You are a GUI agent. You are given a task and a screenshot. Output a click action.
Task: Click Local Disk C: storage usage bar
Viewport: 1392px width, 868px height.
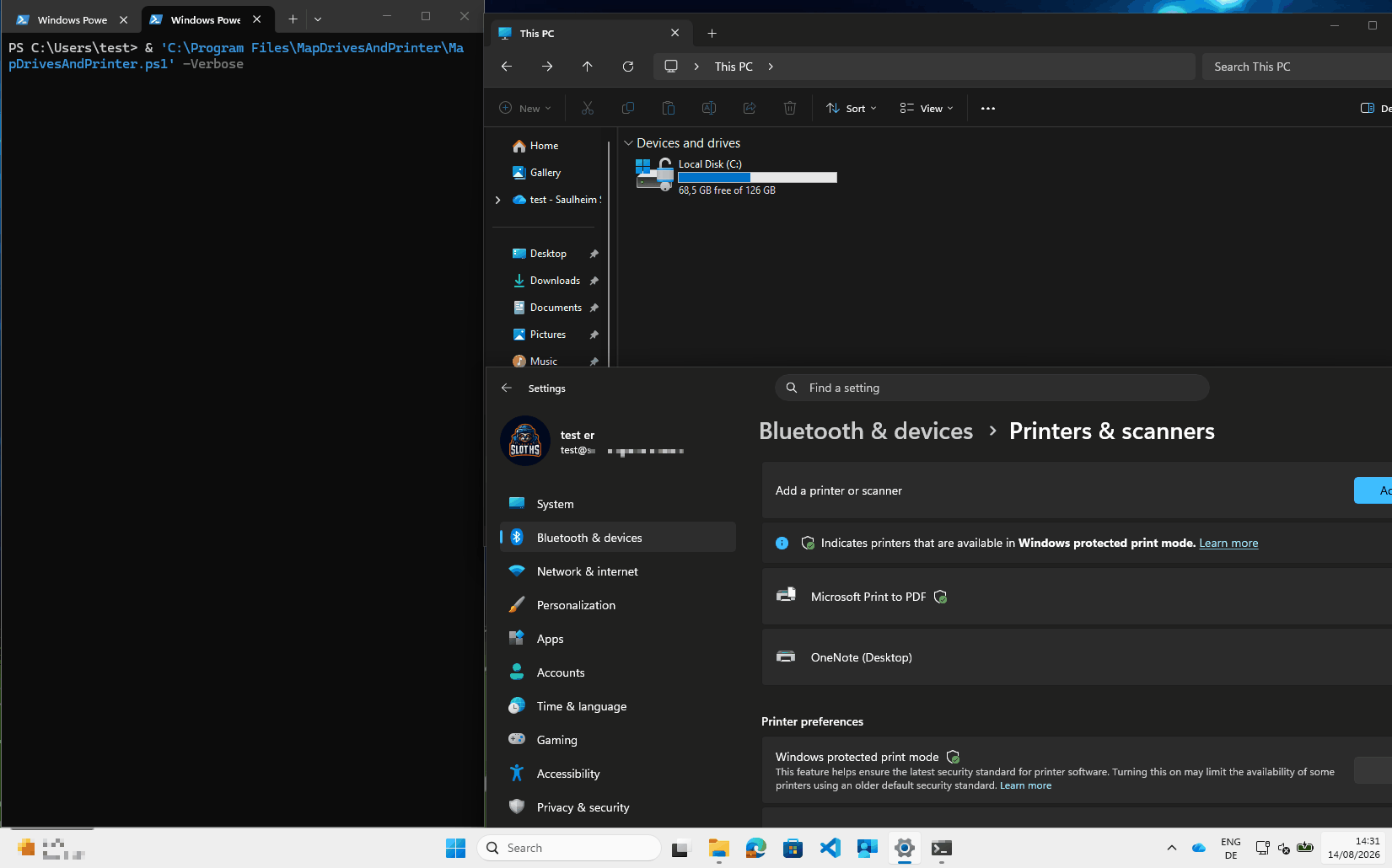coord(757,177)
